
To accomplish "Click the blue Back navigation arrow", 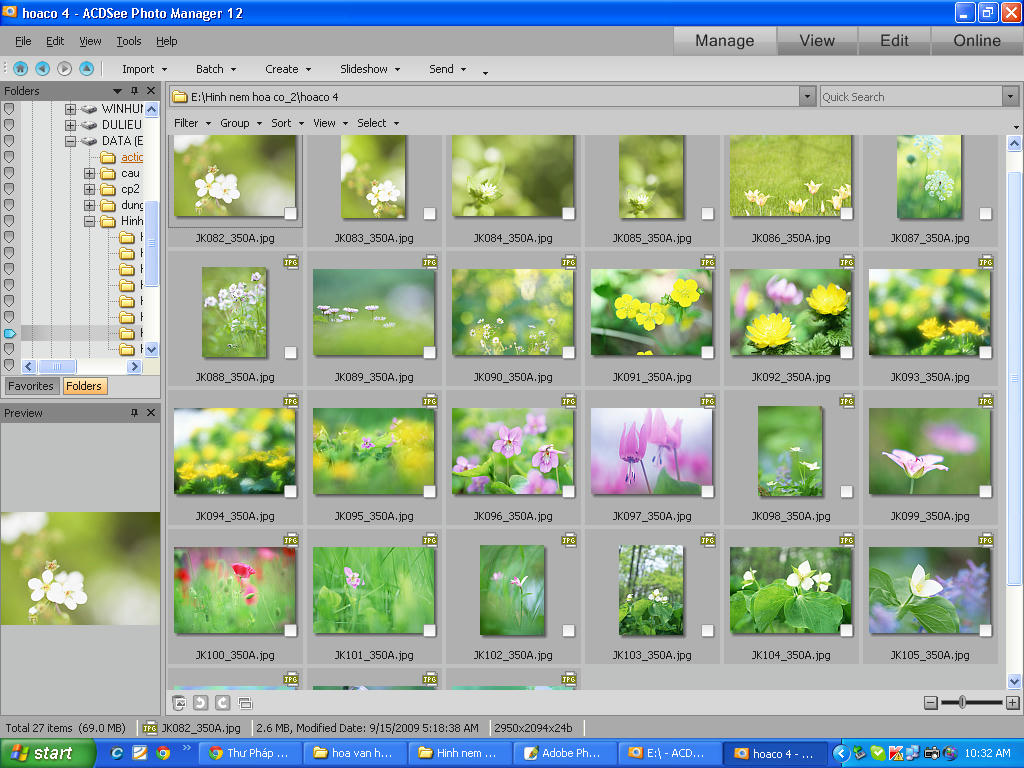I will [42, 69].
